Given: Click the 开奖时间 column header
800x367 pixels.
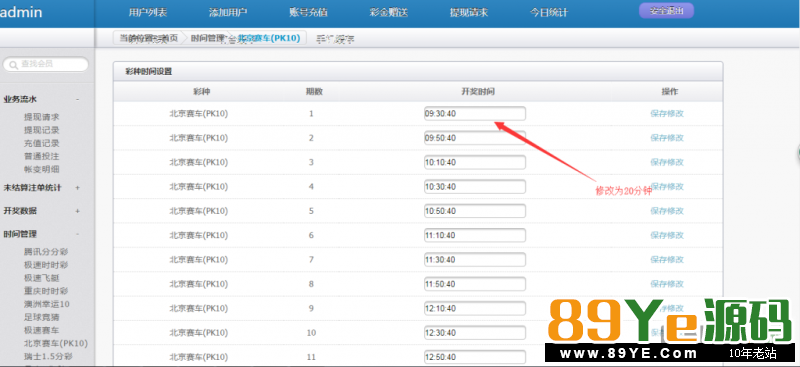Looking at the screenshot, I should 478,92.
